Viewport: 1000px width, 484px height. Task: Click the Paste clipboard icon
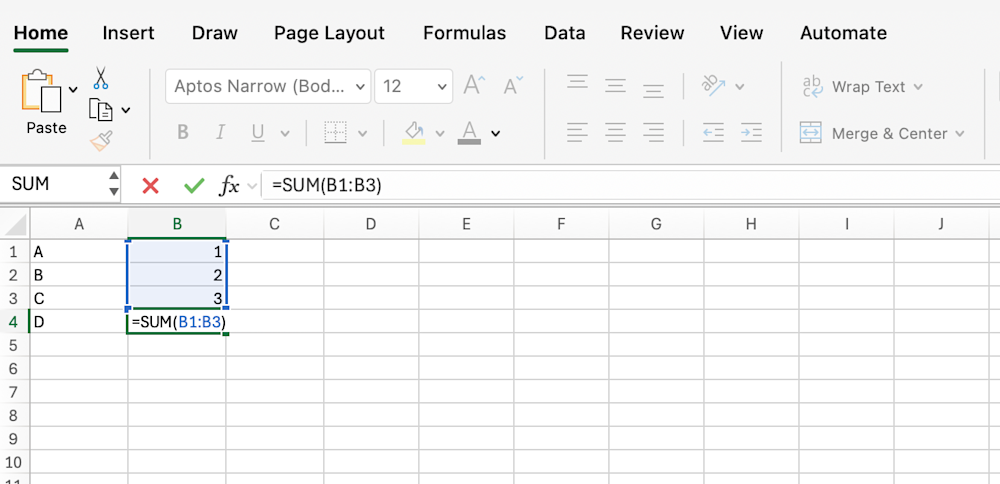(x=42, y=91)
